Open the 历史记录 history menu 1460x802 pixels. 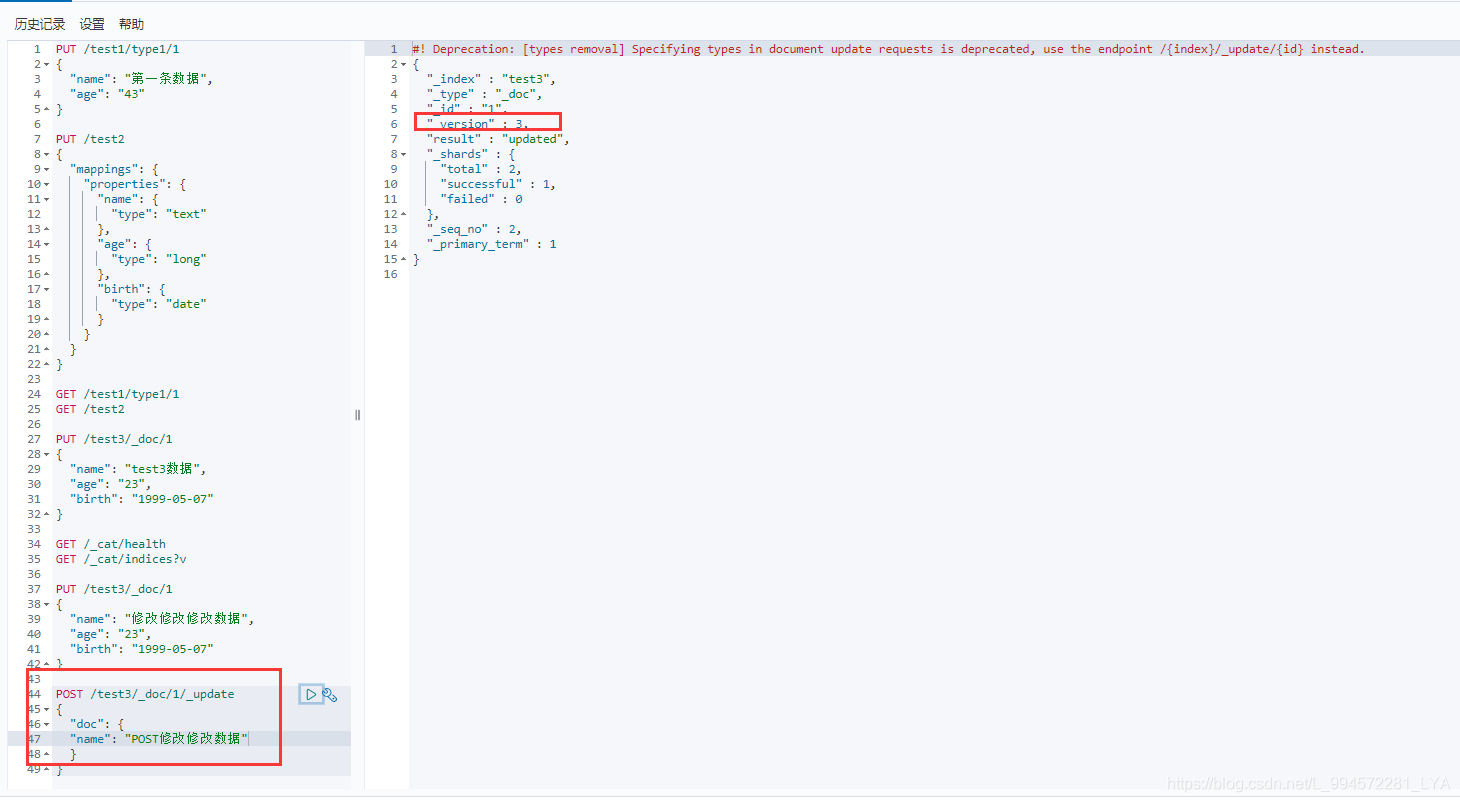[40, 24]
